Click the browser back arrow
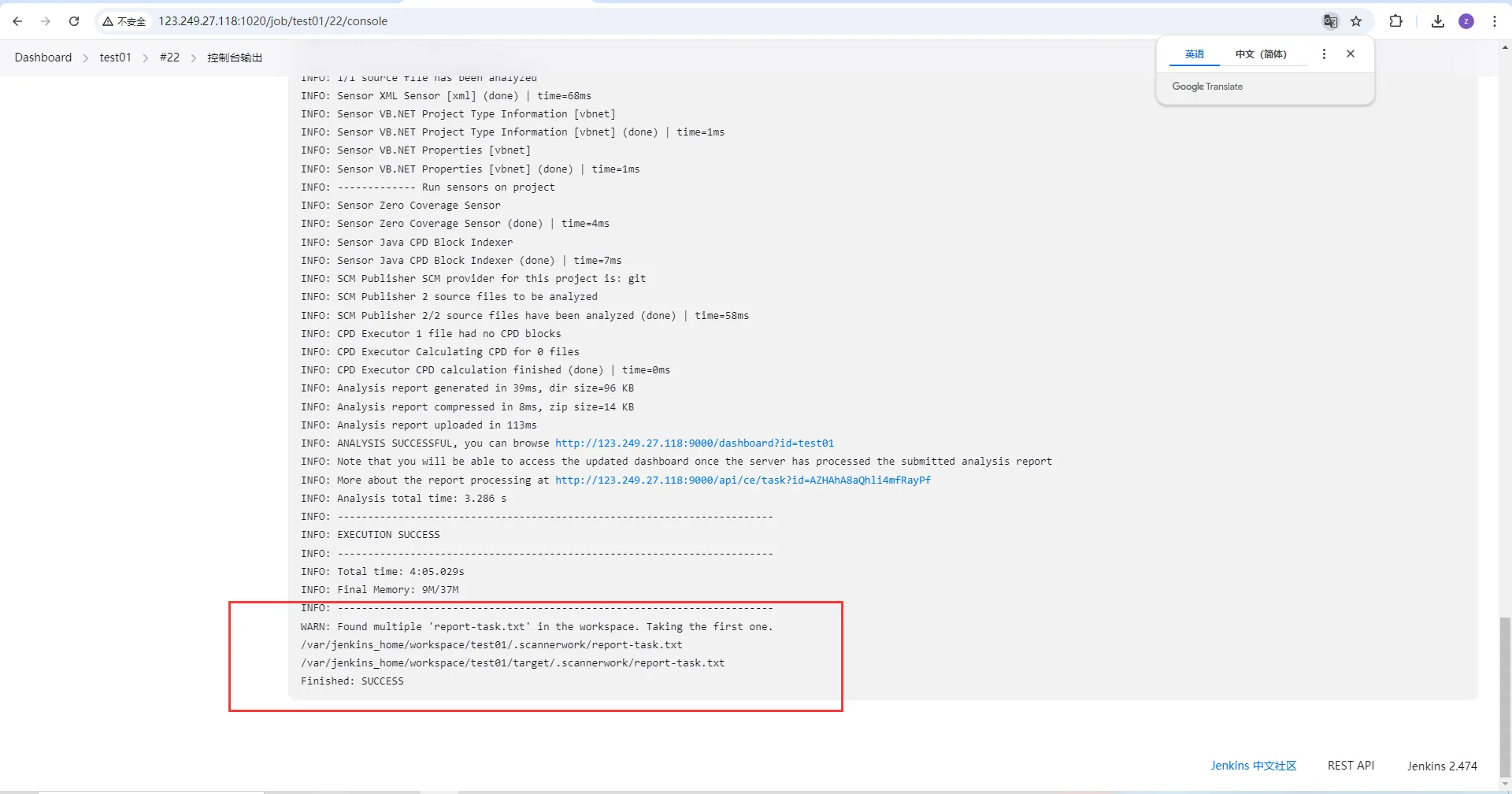This screenshot has width=1512, height=794. 17,21
